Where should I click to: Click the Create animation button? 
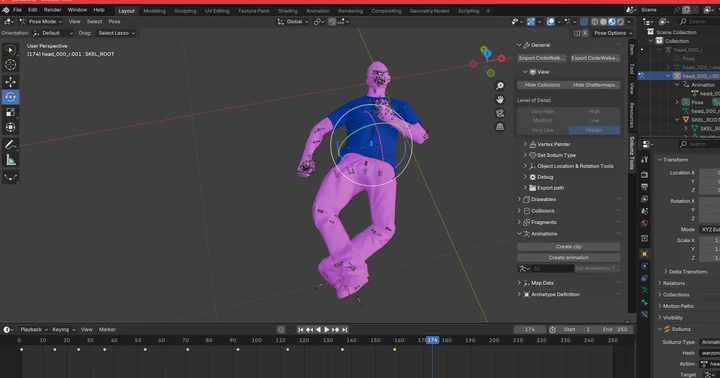[568, 258]
